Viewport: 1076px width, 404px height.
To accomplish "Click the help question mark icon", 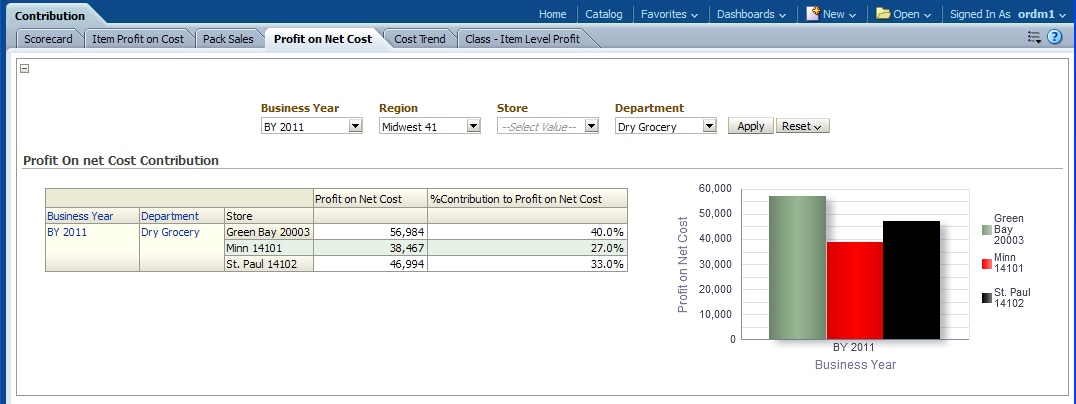I will [1054, 37].
